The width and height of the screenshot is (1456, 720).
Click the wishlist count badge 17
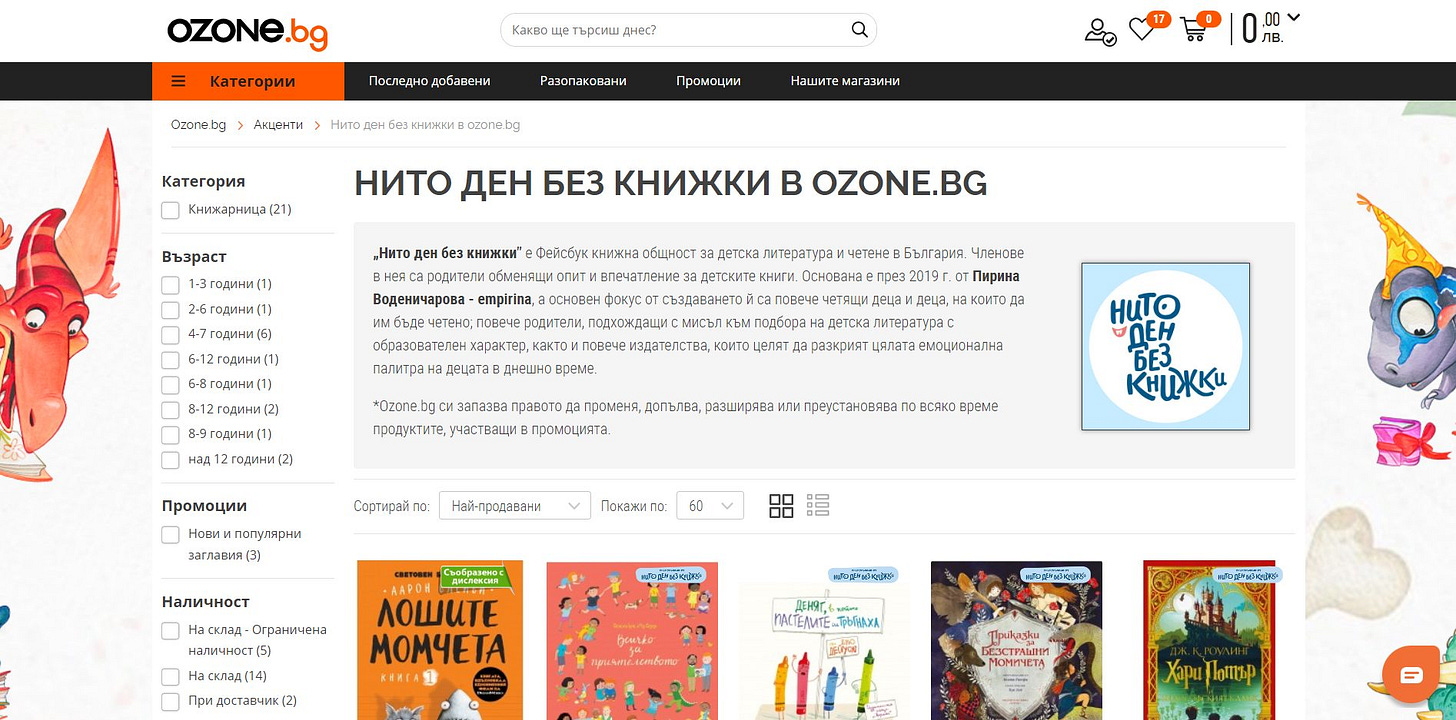pos(1159,19)
